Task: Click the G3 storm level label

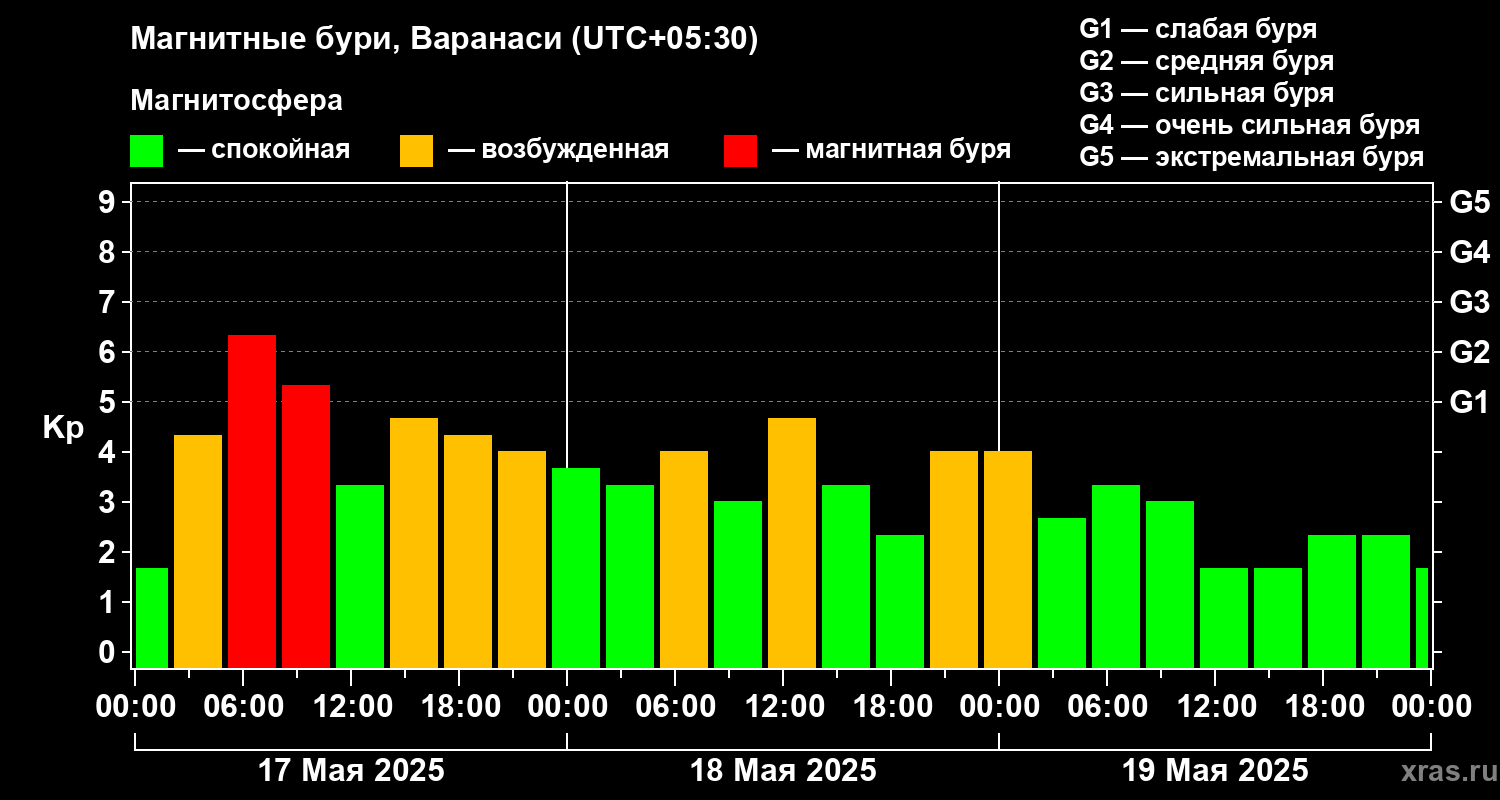Action: pyautogui.click(x=1469, y=302)
